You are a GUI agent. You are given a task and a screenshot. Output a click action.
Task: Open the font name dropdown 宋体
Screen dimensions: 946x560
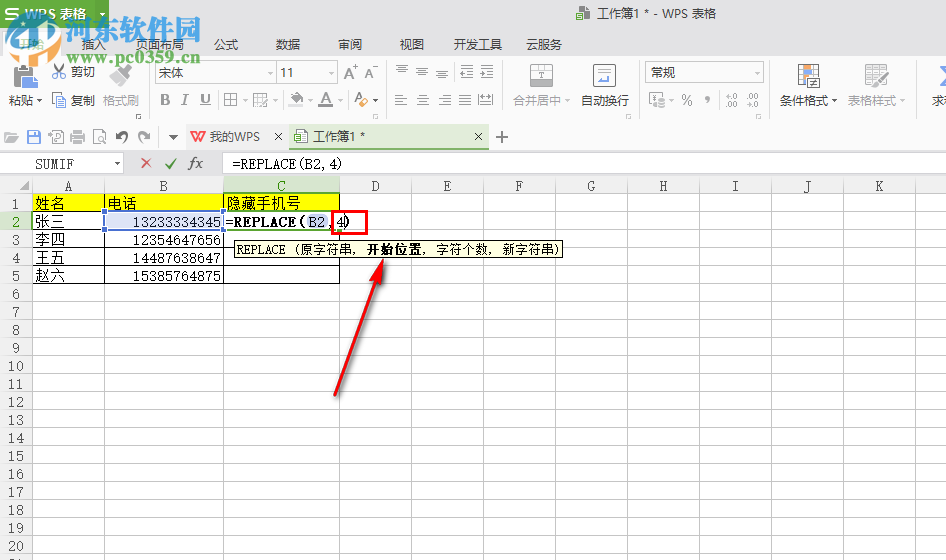click(270, 73)
